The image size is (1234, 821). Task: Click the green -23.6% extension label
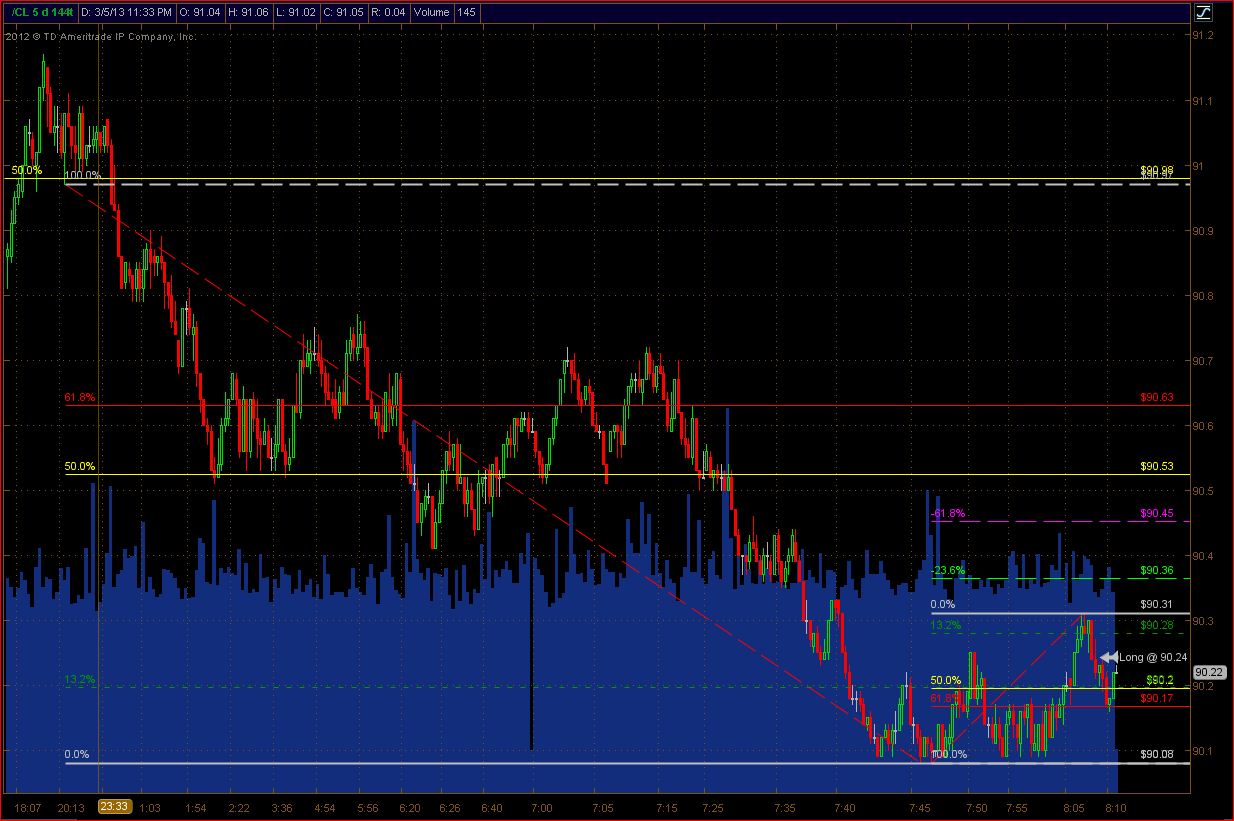coord(947,570)
